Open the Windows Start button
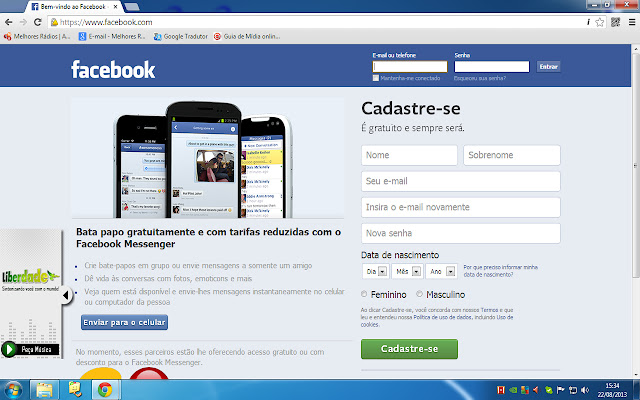Screen dimensions: 640x400 coord(12,390)
